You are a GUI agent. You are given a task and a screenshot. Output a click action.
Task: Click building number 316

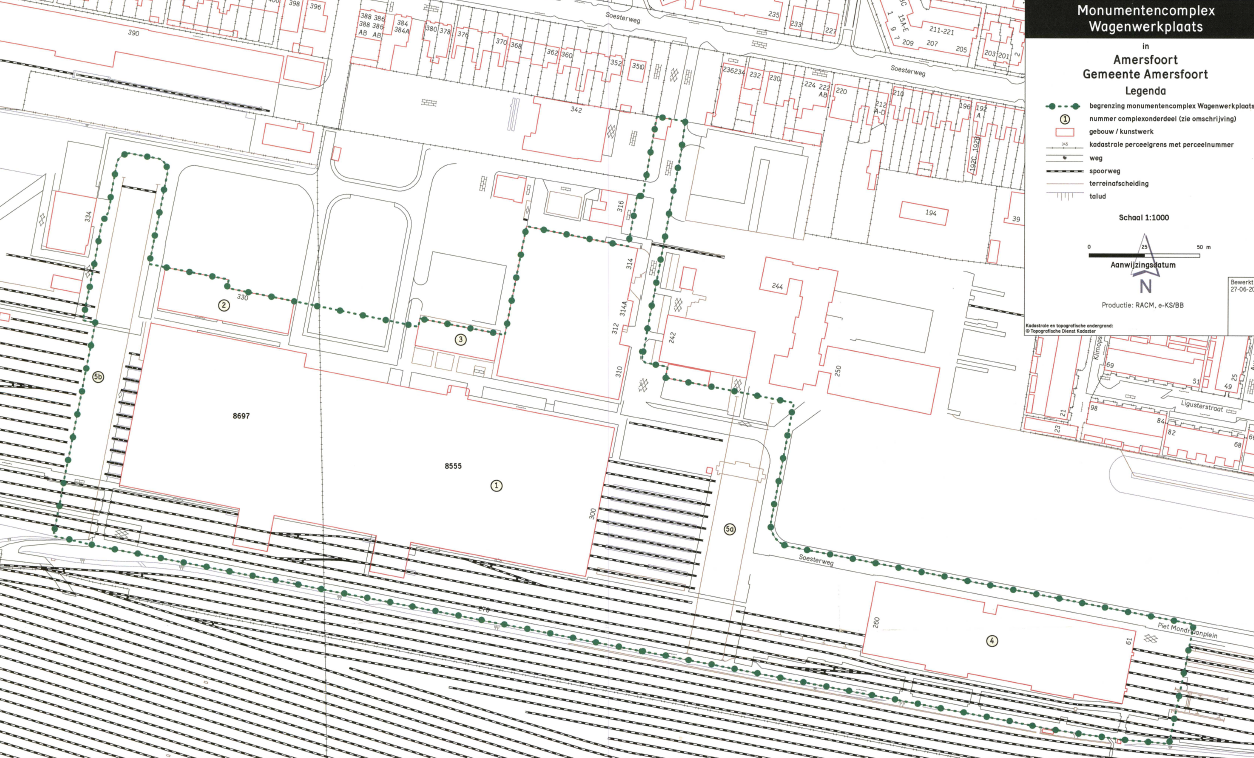(x=620, y=205)
